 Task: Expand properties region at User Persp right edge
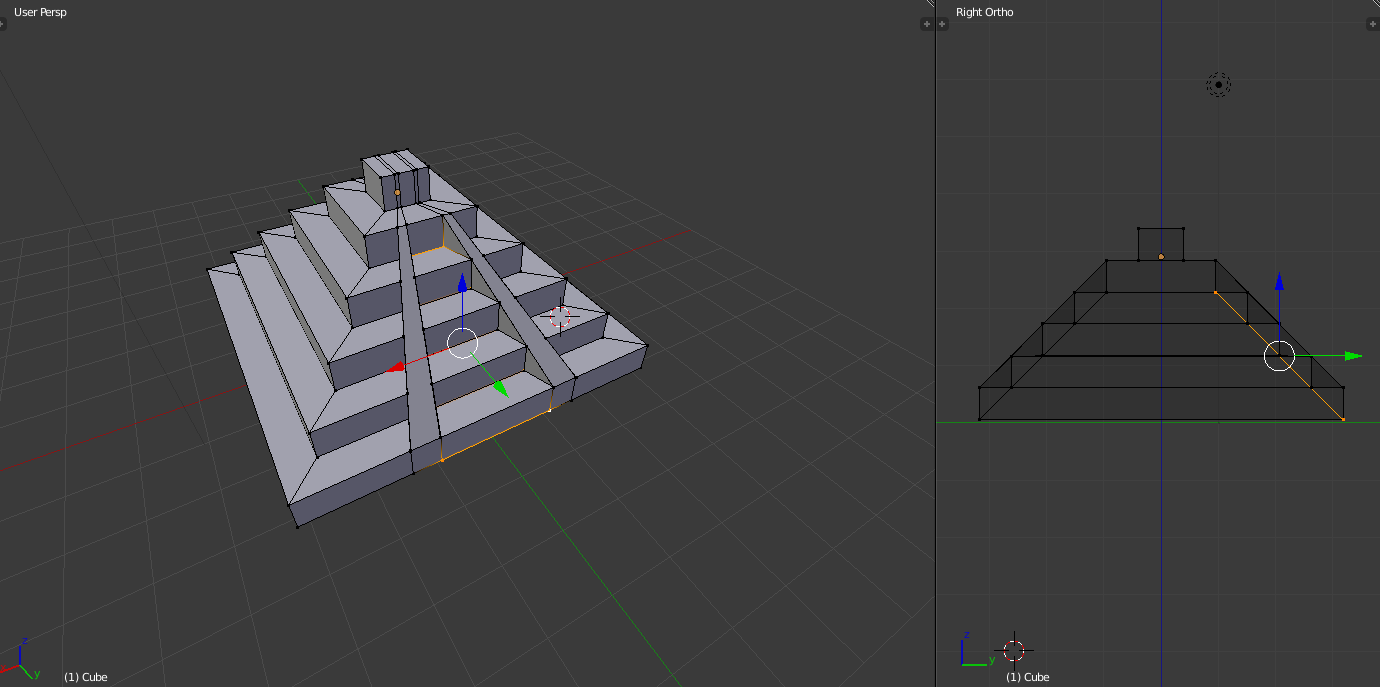tap(926, 24)
